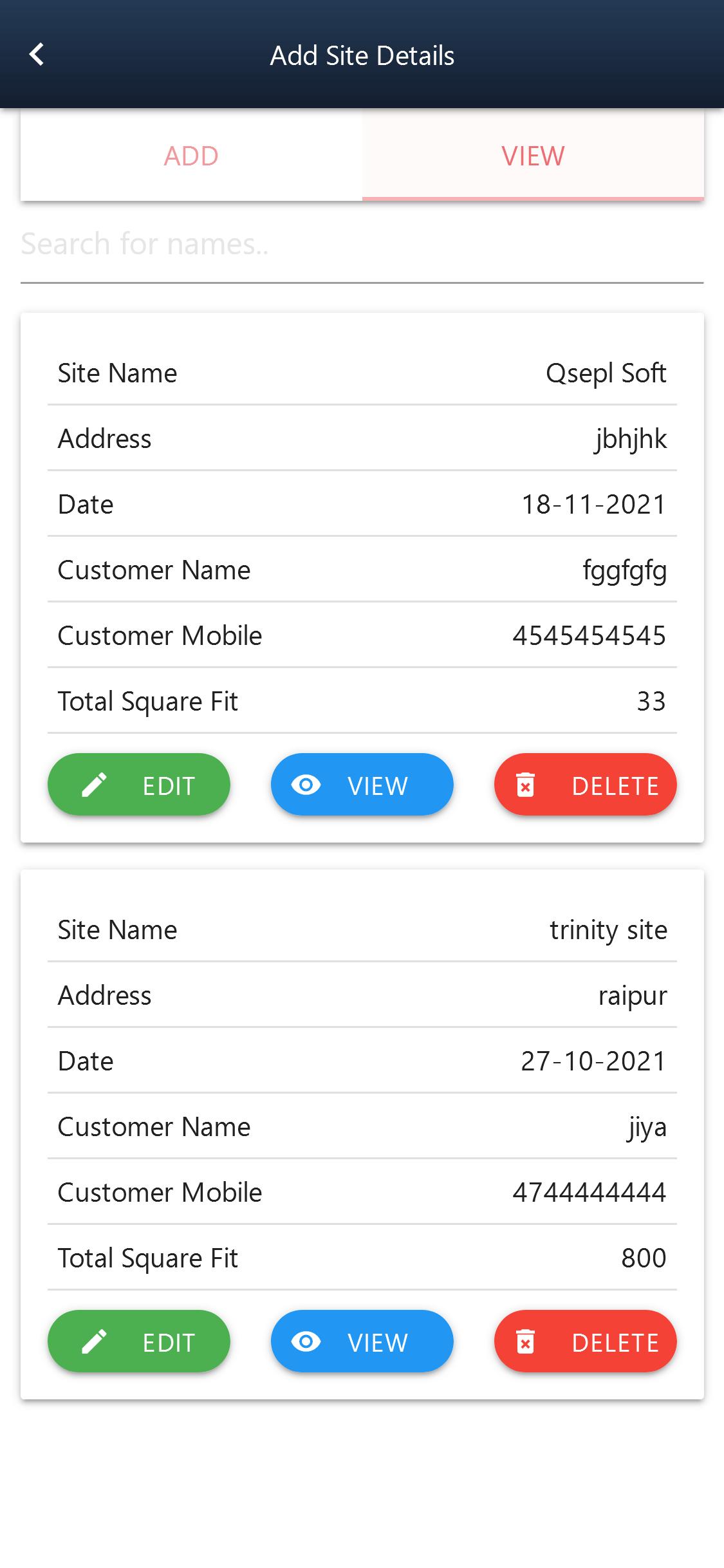Select the customer name jiya
Image resolution: width=724 pixels, height=1568 pixels.
647,1128
